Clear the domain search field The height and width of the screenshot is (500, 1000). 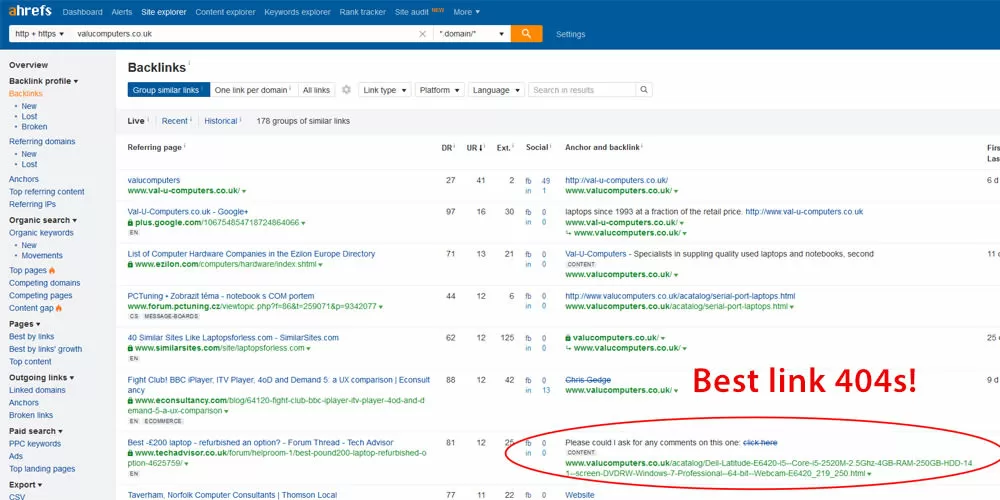(422, 34)
